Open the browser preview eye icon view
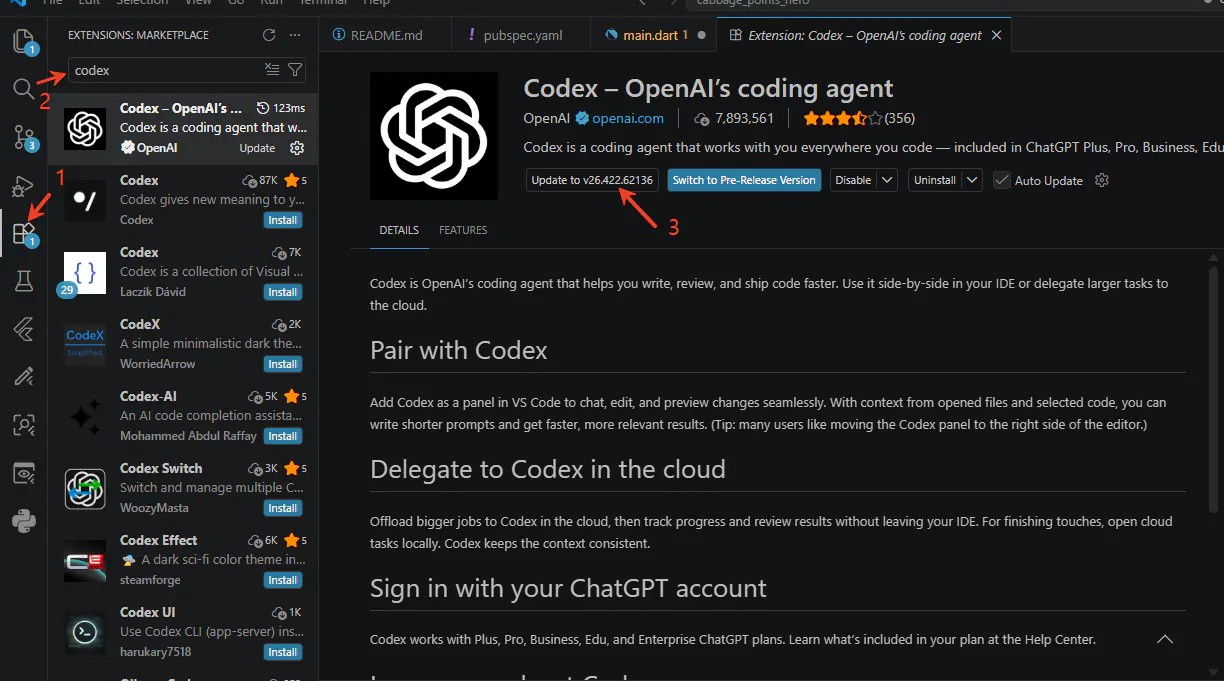Screen dimensions: 1224x681 click(23, 472)
